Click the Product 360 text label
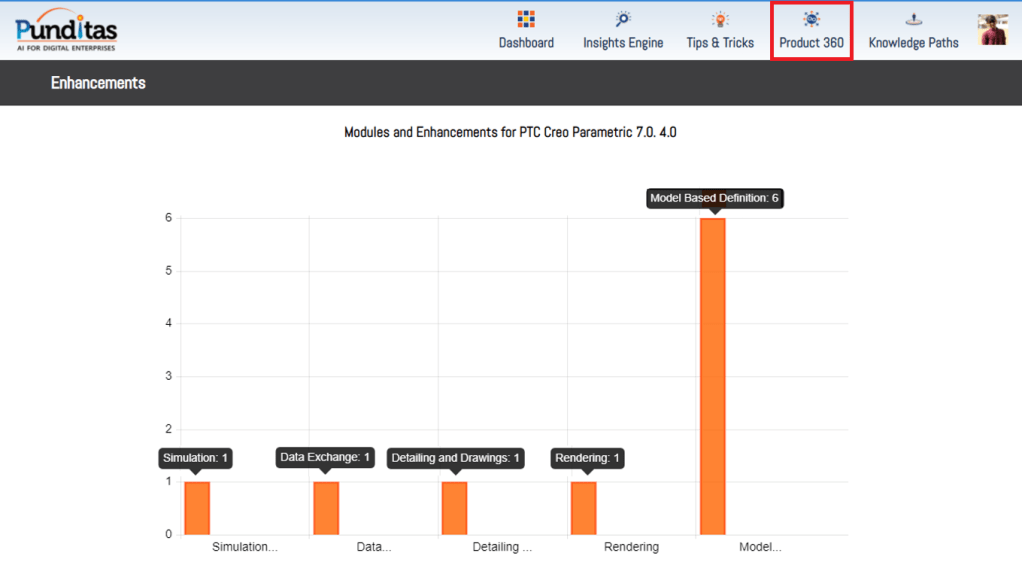 tap(811, 43)
